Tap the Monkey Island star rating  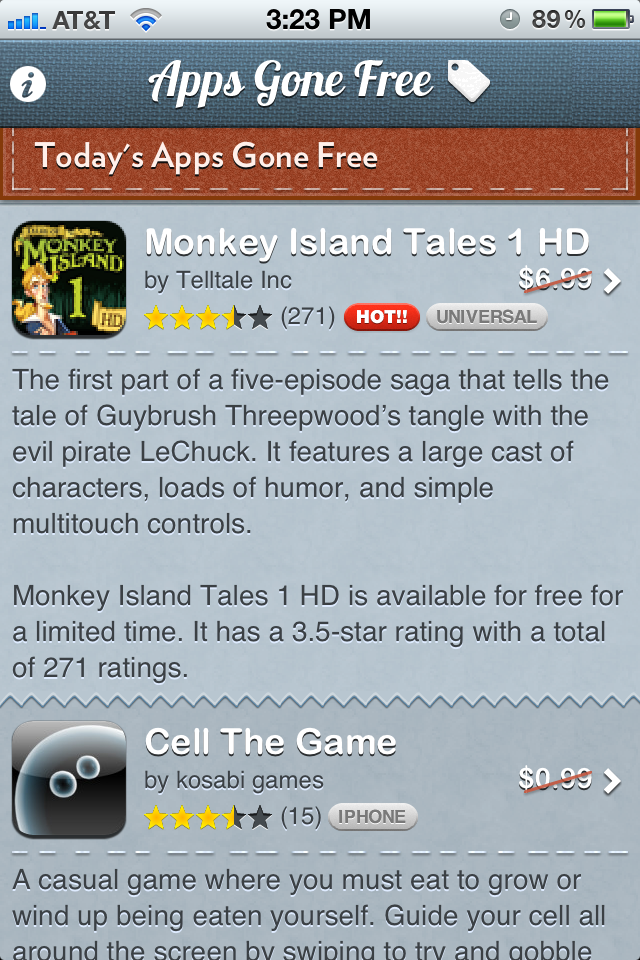coord(207,318)
